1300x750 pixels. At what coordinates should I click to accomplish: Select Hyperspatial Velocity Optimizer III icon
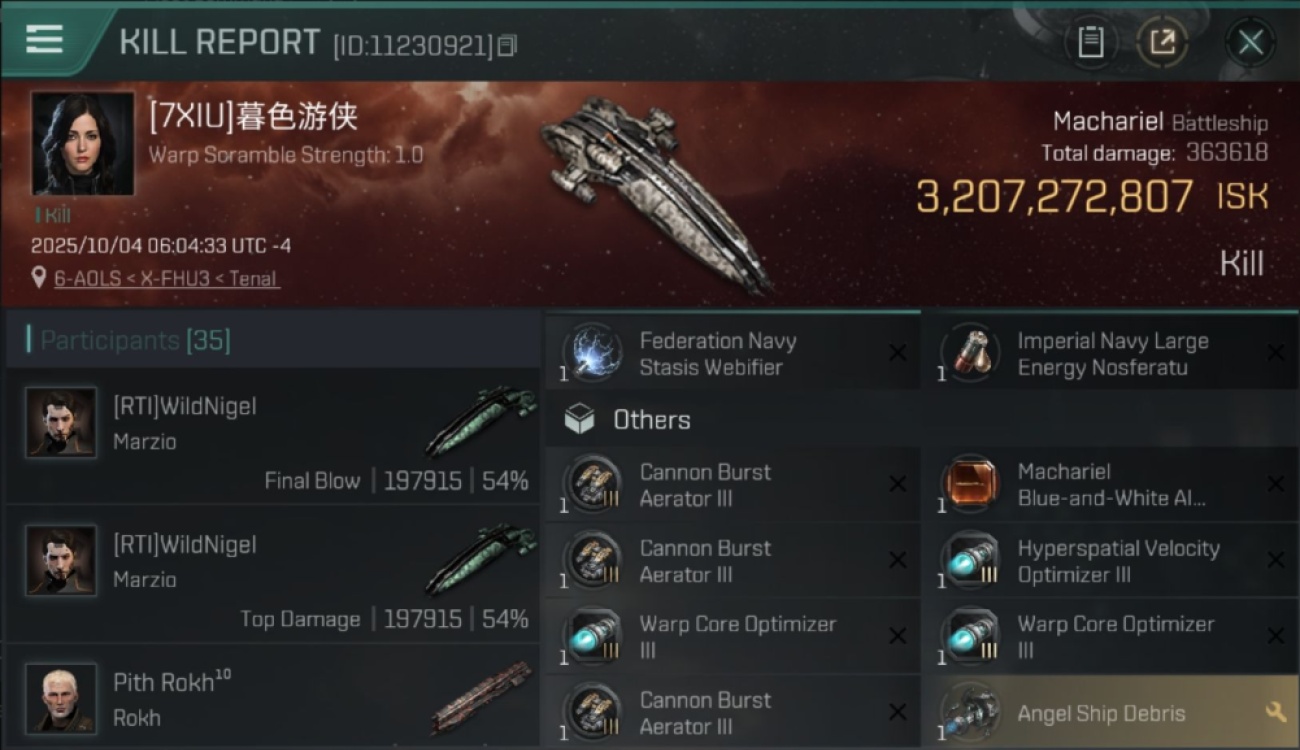pyautogui.click(x=970, y=561)
